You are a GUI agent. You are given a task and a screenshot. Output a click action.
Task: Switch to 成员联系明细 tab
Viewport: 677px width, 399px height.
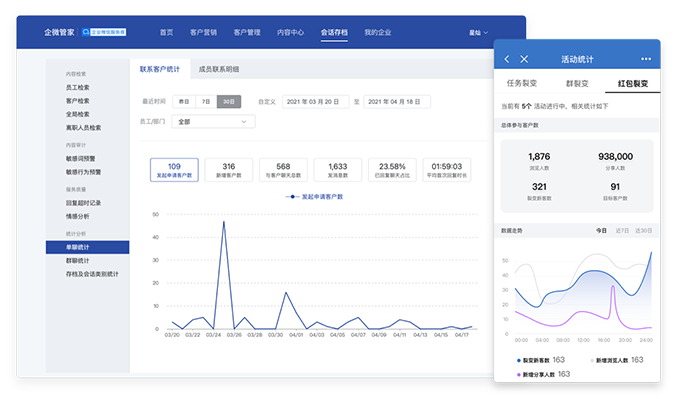(x=218, y=69)
